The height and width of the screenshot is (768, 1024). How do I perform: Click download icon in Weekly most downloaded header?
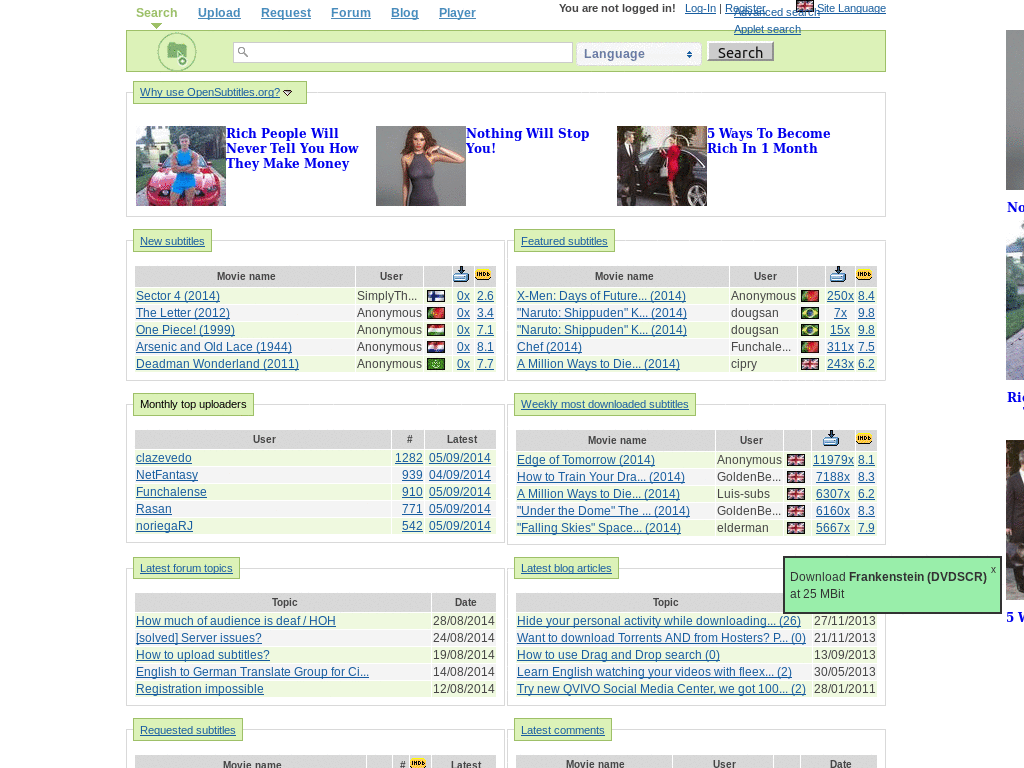[x=831, y=438]
